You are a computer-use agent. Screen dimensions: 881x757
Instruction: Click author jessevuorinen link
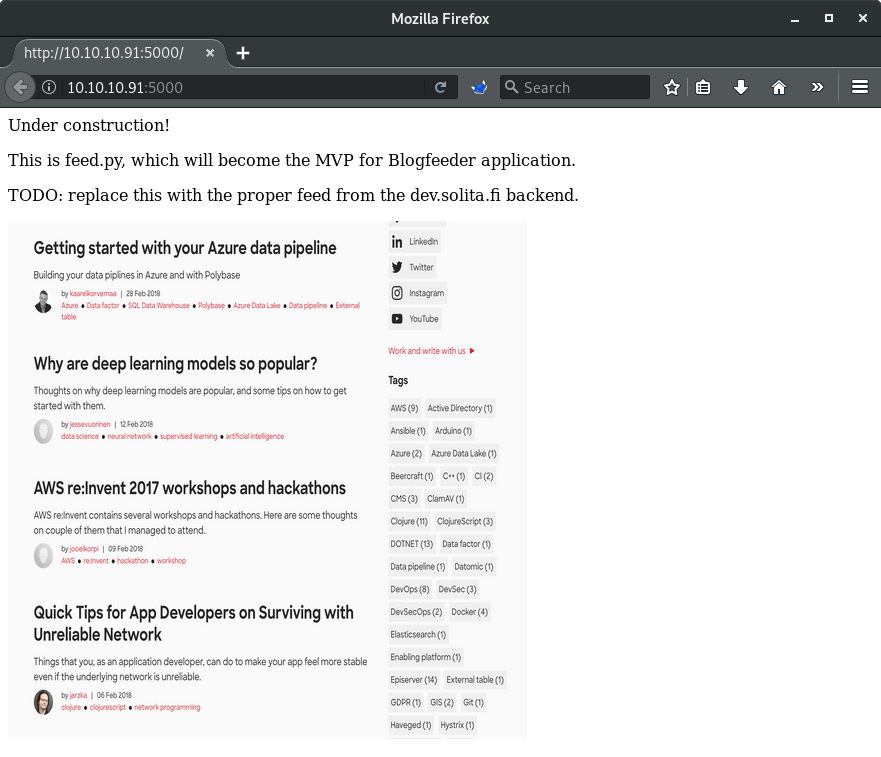tap(90, 424)
